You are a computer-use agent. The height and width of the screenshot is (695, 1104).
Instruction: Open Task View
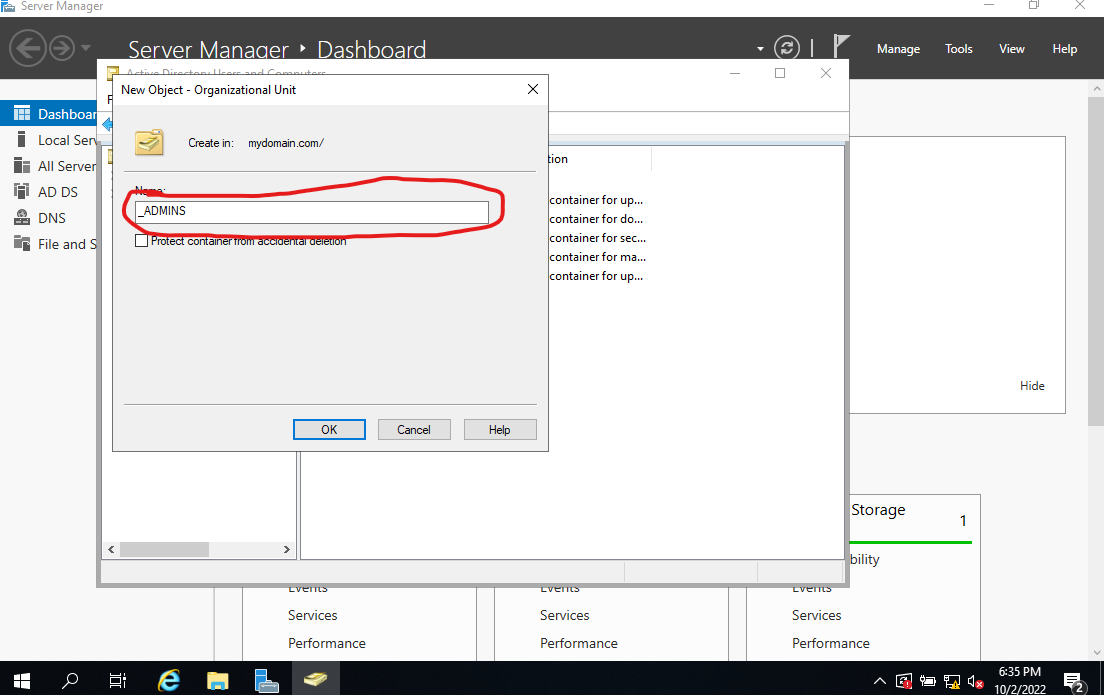coord(118,680)
